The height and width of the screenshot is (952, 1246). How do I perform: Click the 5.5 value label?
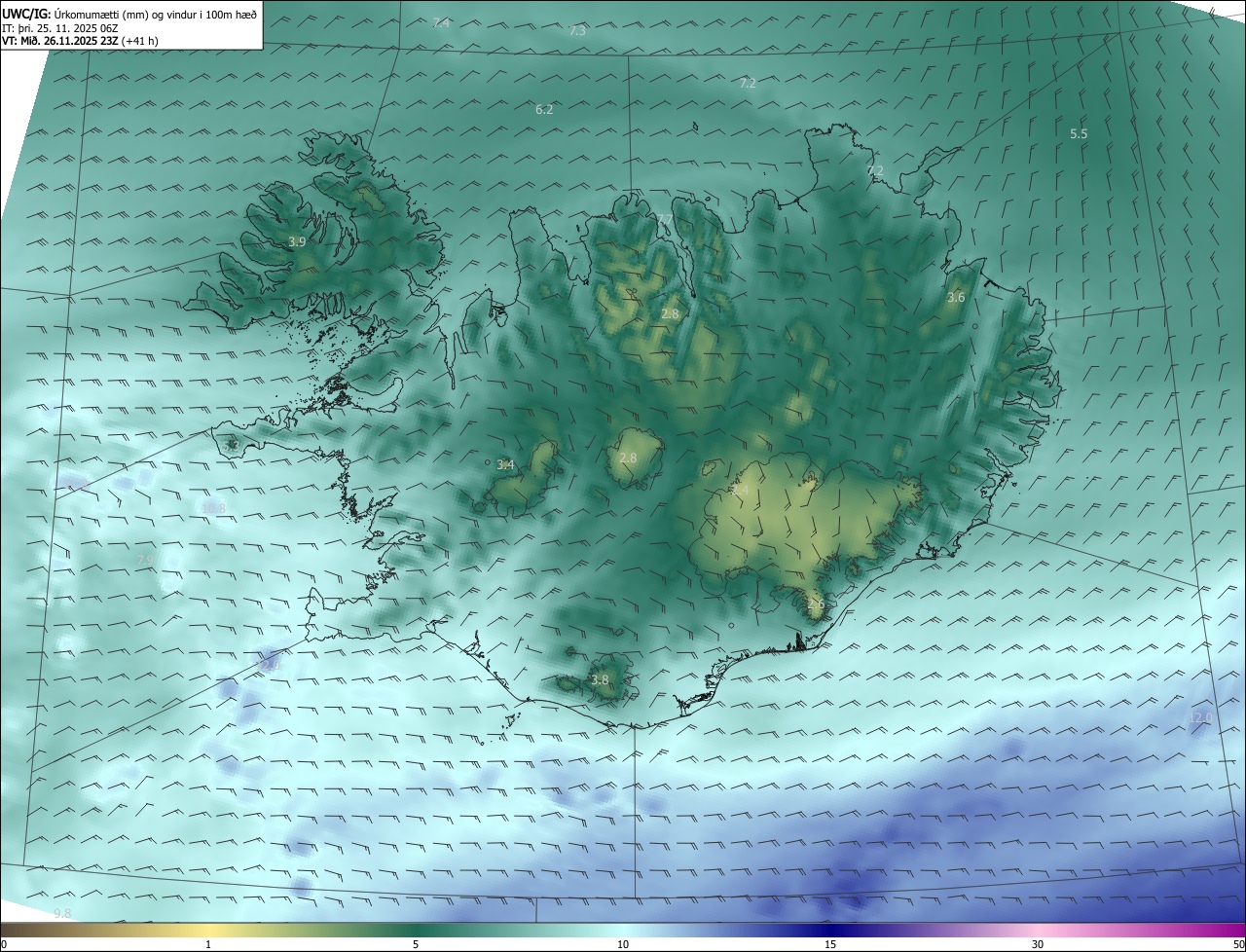tap(1079, 133)
